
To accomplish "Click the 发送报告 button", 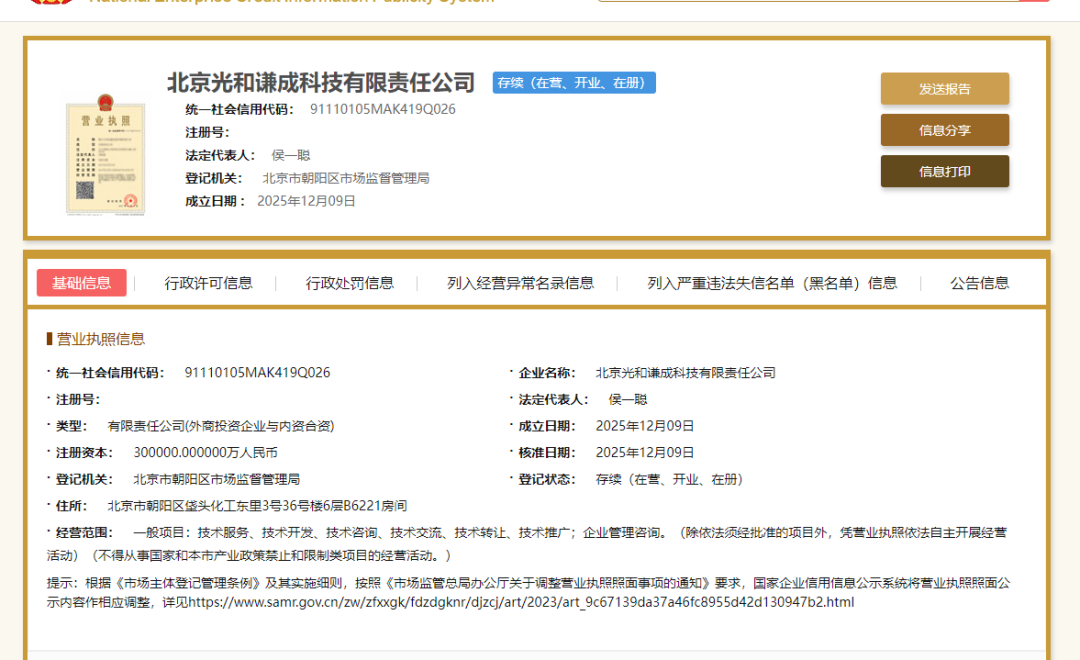I will coord(944,89).
